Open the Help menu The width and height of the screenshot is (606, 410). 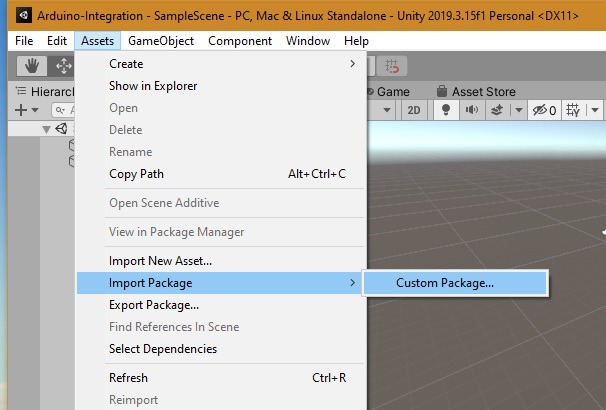pyautogui.click(x=356, y=41)
